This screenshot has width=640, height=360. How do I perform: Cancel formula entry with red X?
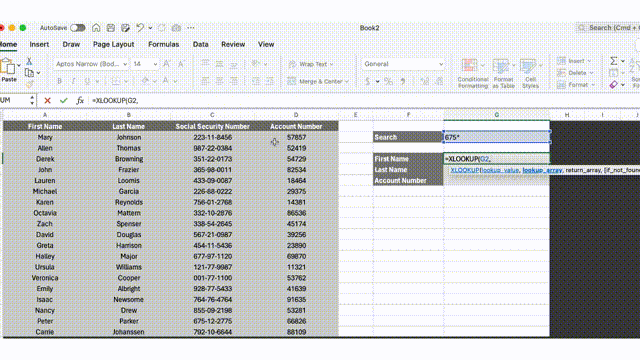click(47, 100)
